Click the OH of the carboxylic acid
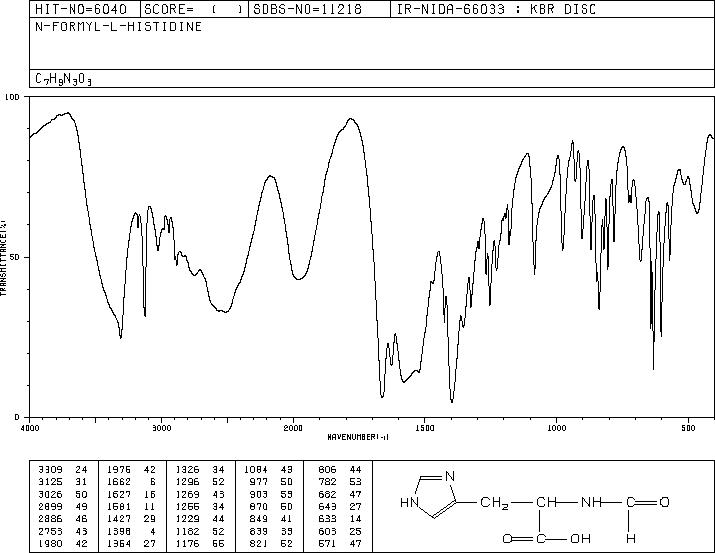Viewport: 715px width, 553px height. (580, 539)
